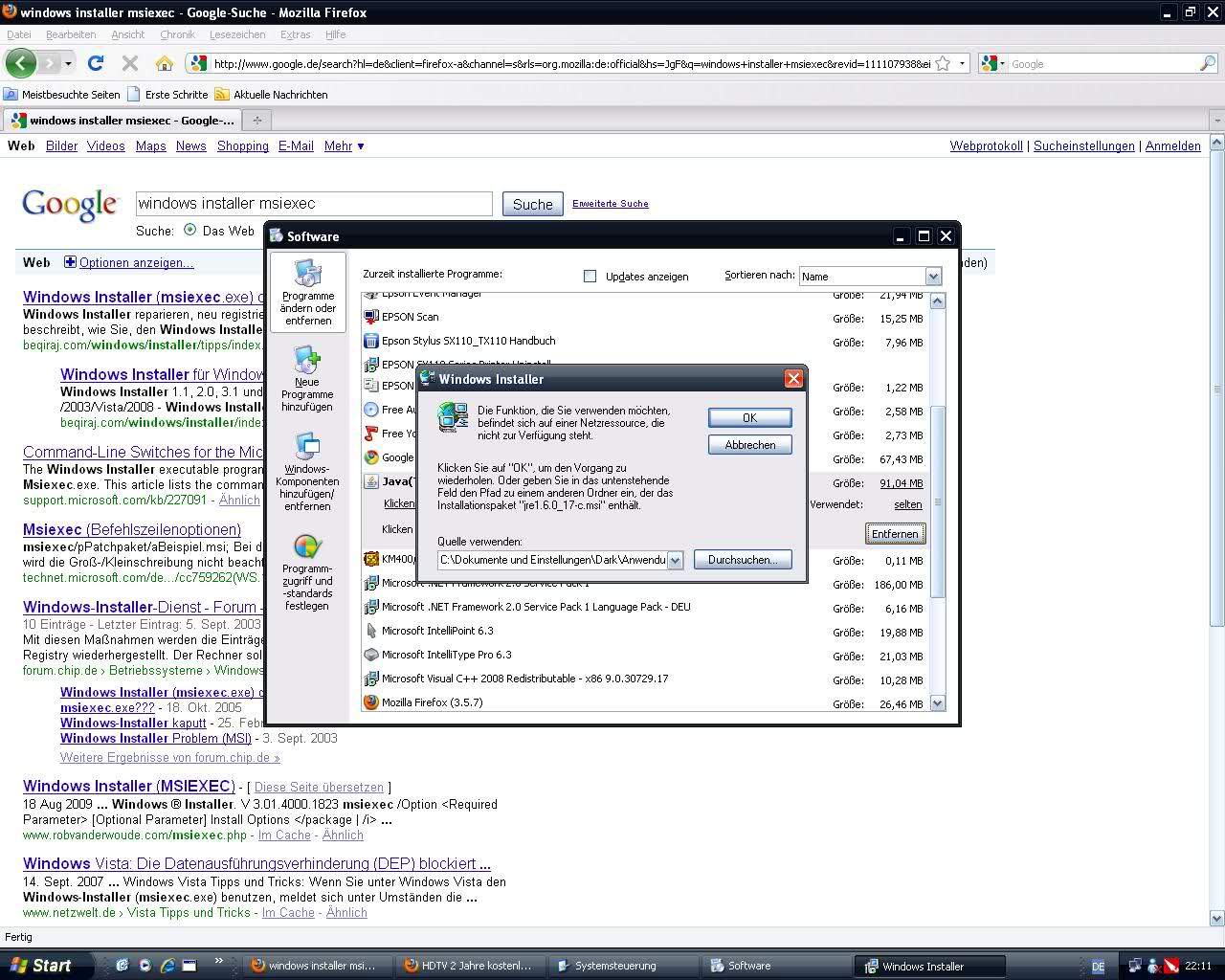1225x980 pixels.
Task: Click scroll-up arrow of program list
Action: click(x=937, y=301)
